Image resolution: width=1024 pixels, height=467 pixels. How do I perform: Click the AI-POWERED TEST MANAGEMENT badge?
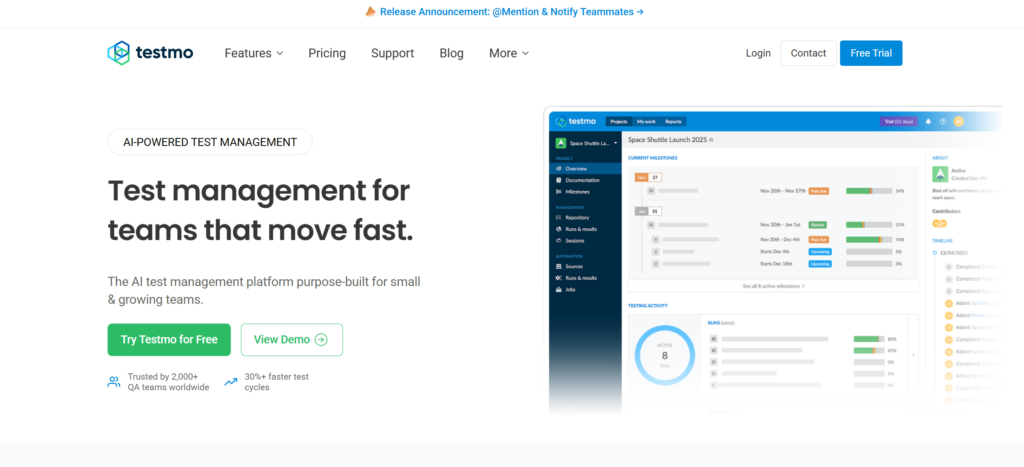pyautogui.click(x=210, y=142)
